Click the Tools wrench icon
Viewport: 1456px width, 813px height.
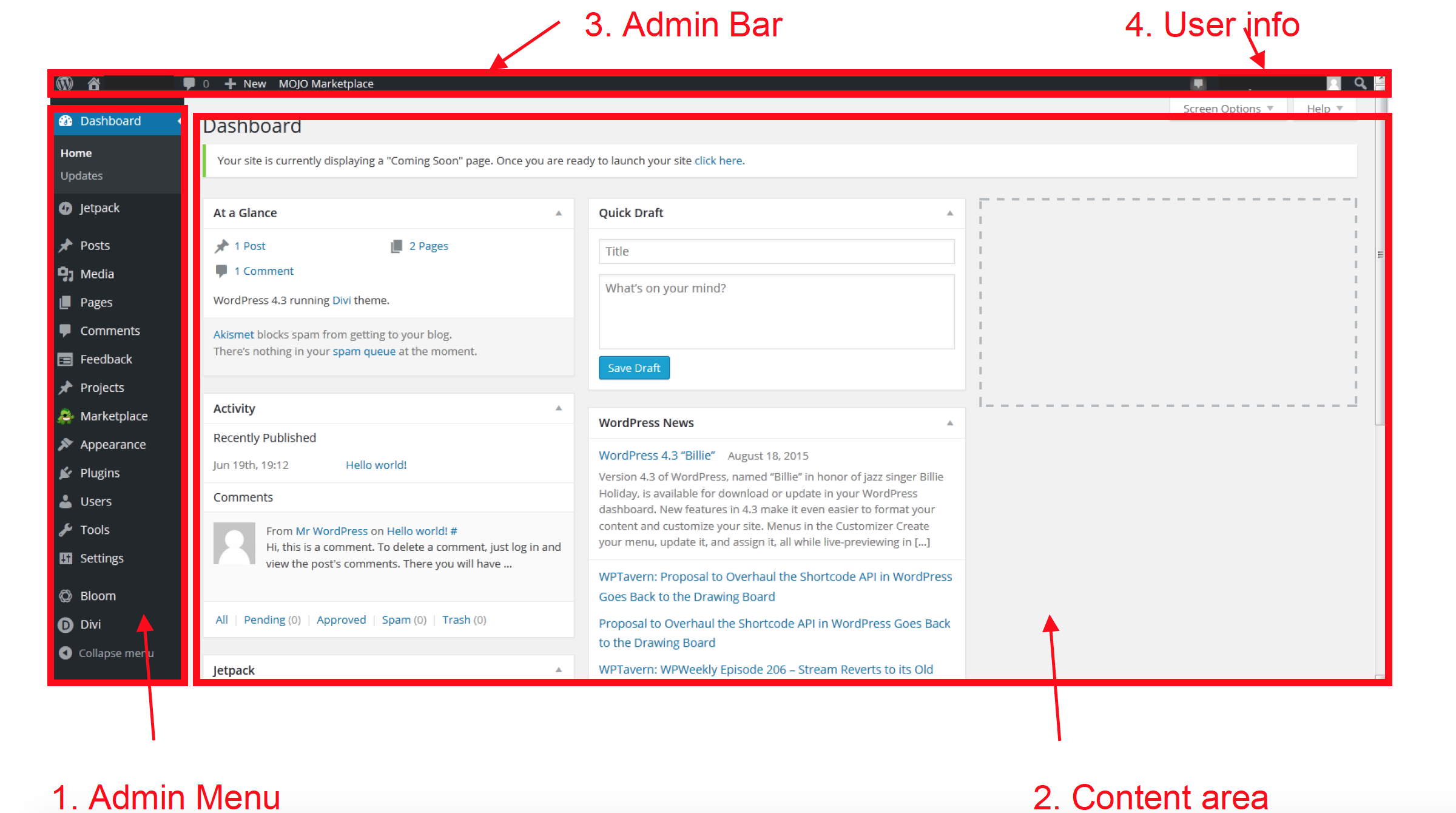pos(66,530)
